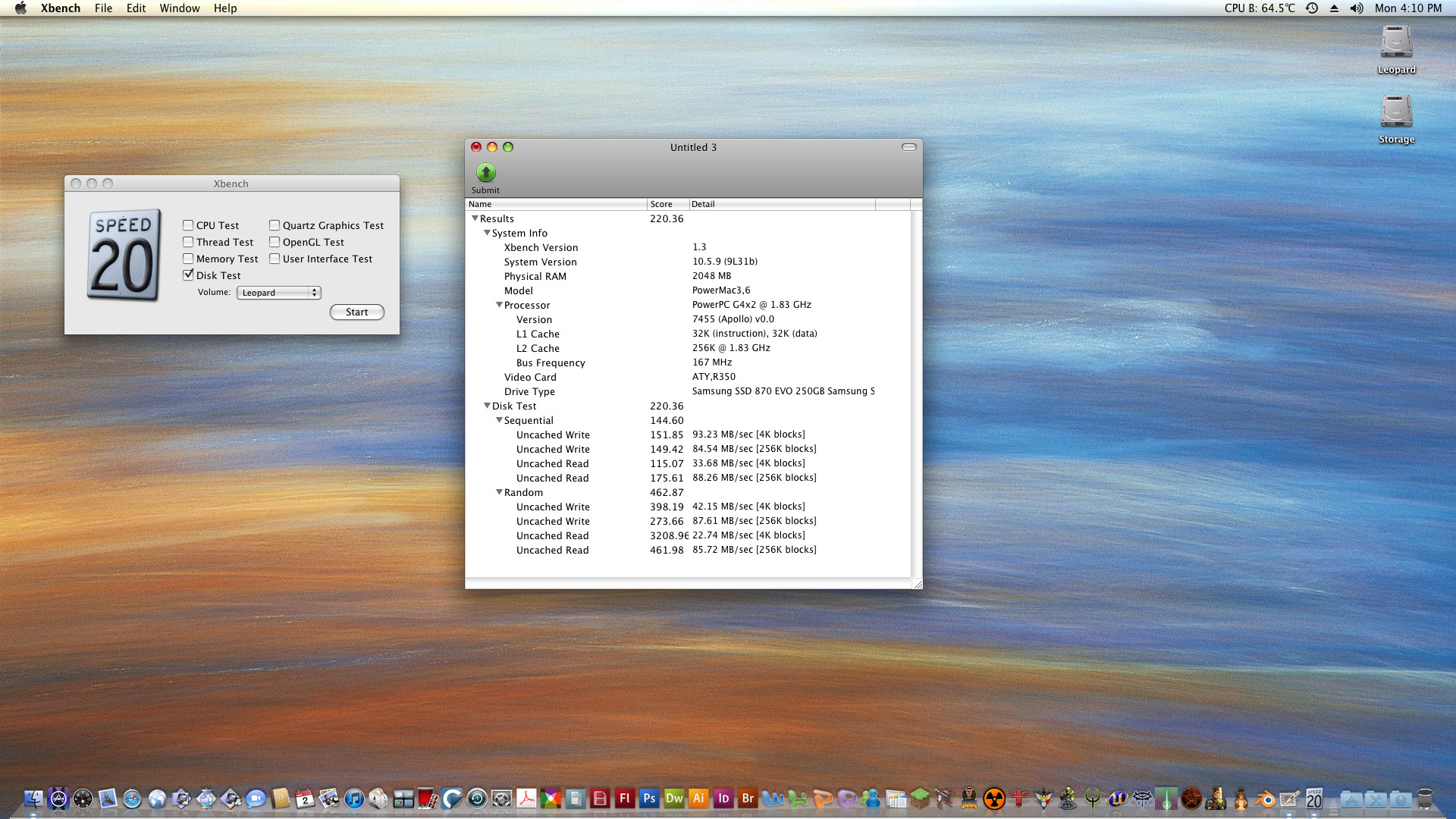Launch iTunes from the dock
Viewport: 1456px width, 819px height.
point(353,799)
